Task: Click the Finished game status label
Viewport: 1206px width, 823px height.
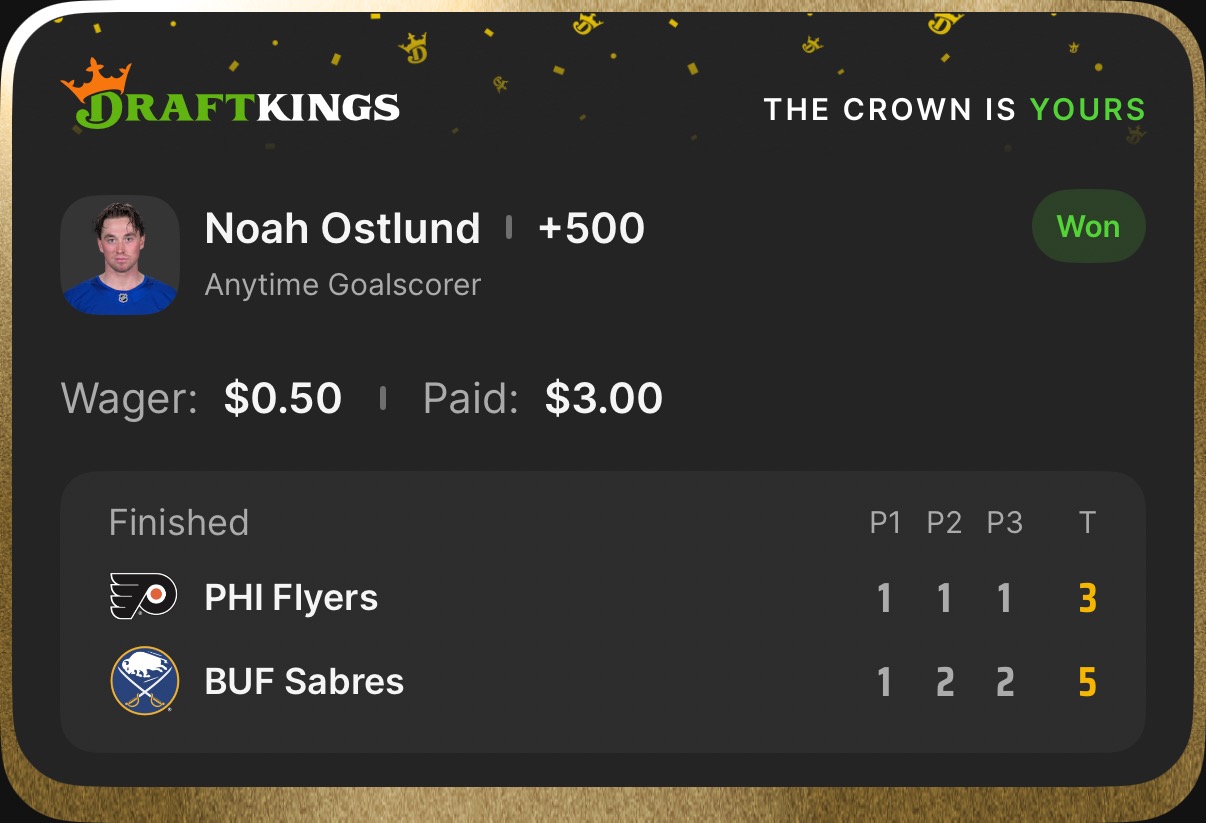Action: 179,522
